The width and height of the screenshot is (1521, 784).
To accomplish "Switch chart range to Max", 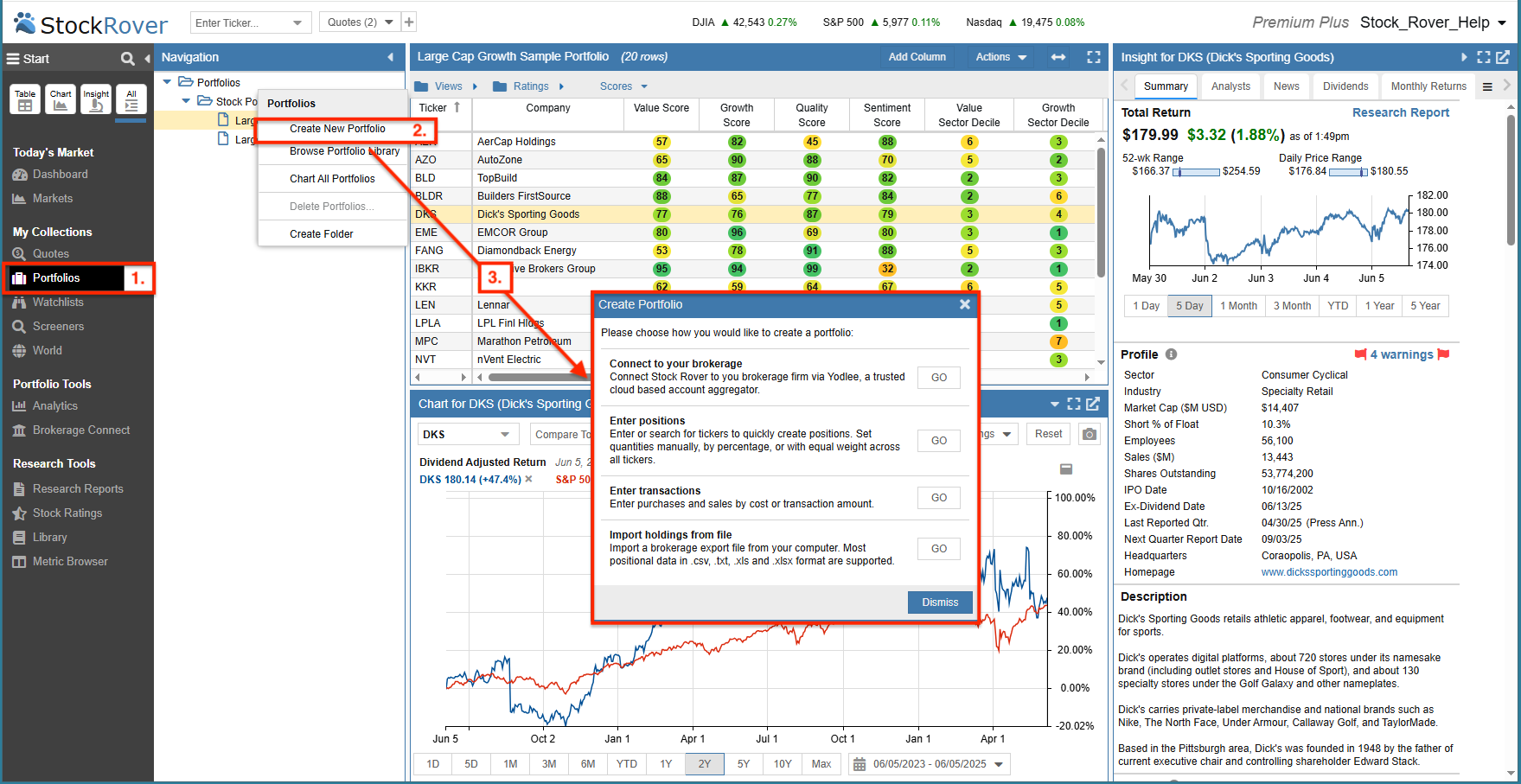I will 821,764.
